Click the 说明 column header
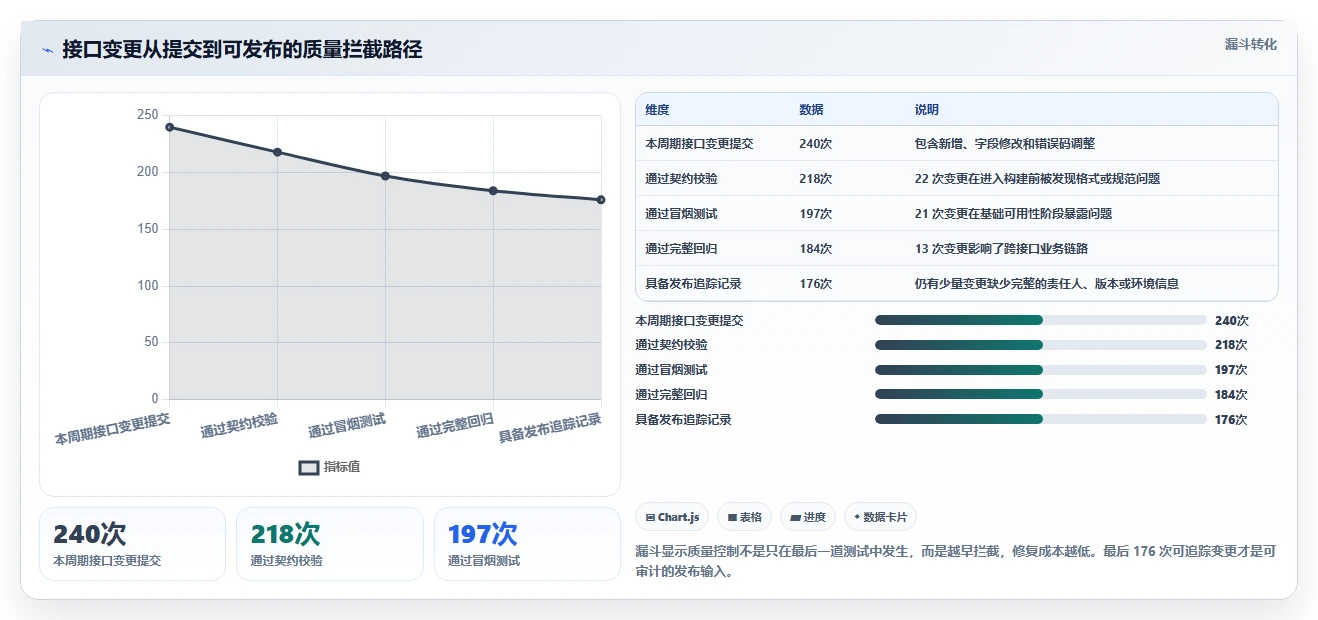The image size is (1318, 620). pyautogui.click(x=927, y=110)
